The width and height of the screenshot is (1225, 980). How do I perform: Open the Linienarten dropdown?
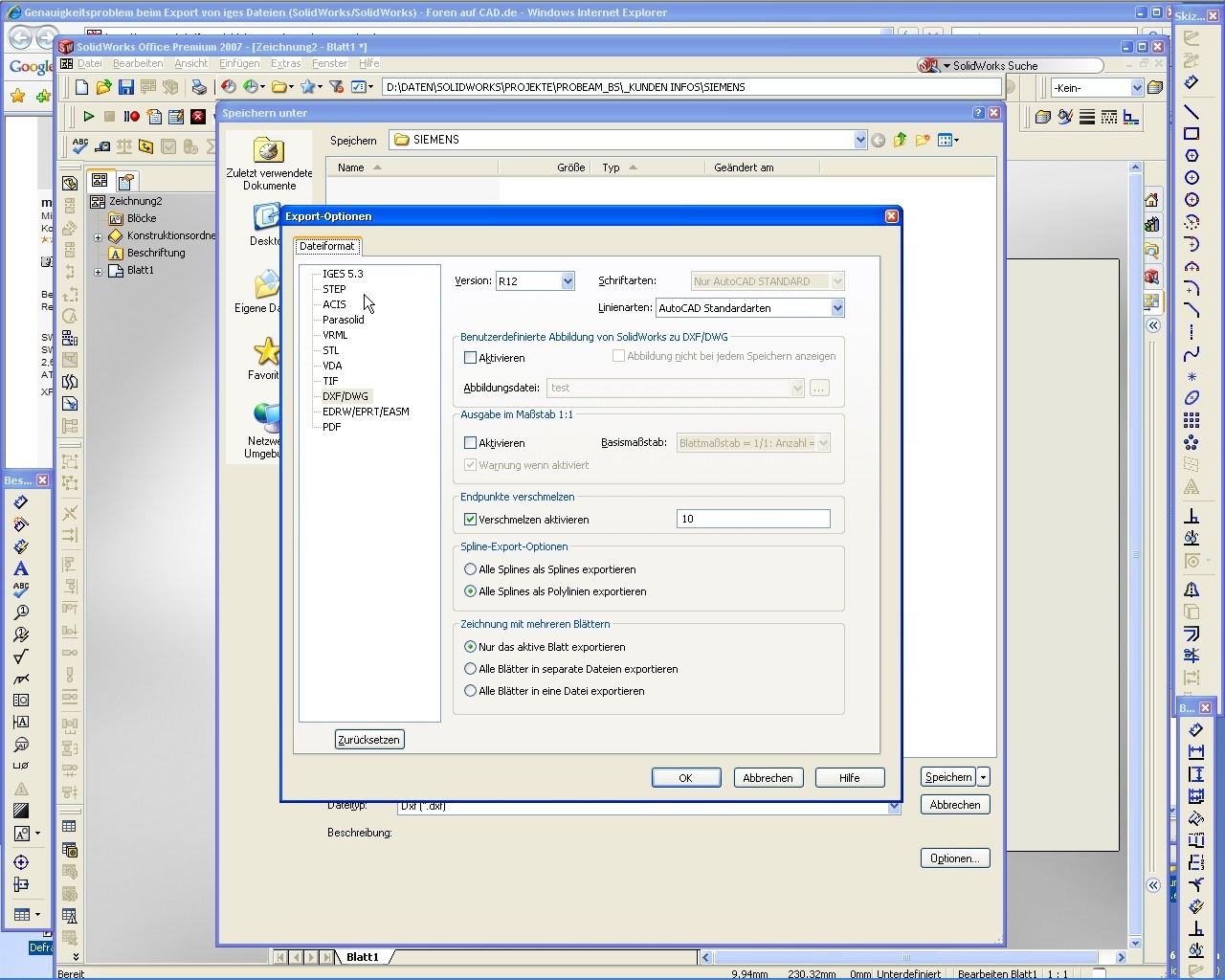coord(836,308)
